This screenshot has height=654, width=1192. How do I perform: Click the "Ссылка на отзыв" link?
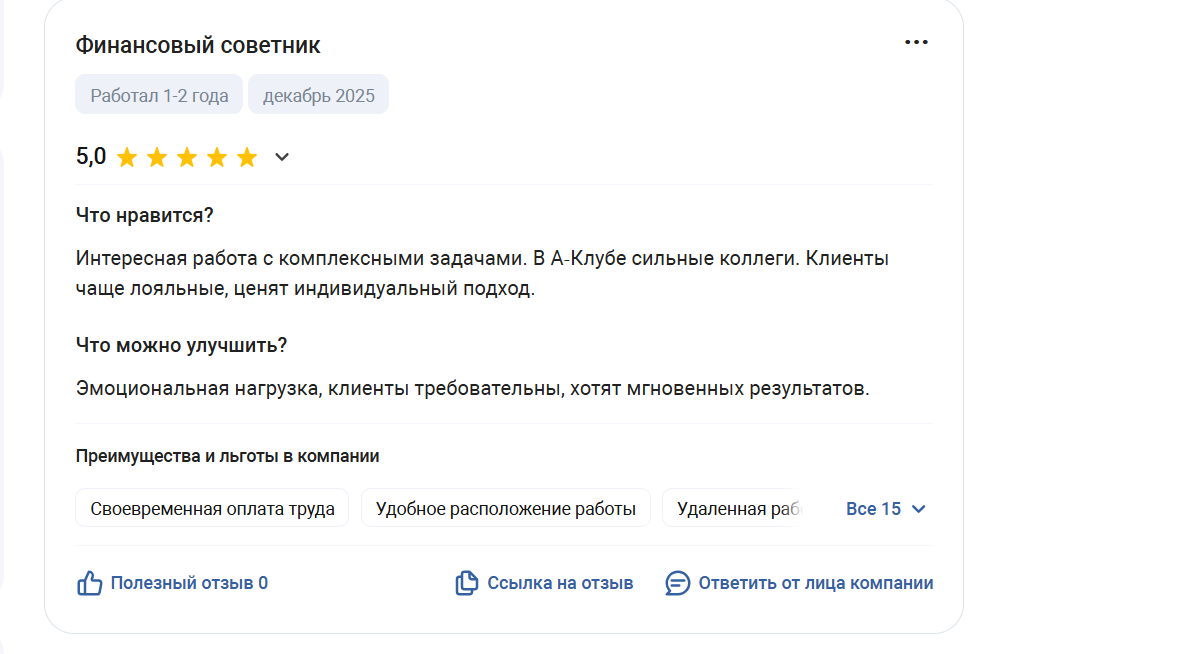[x=560, y=583]
